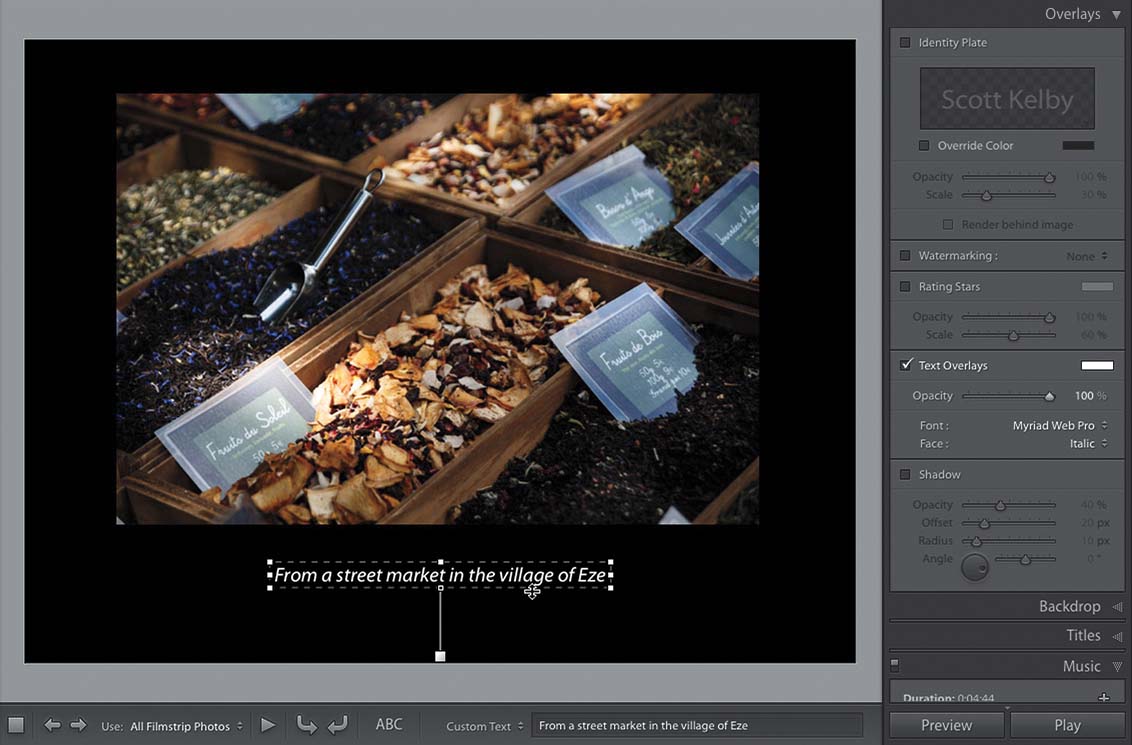Rotate the overlay counterclockwise

tap(305, 725)
